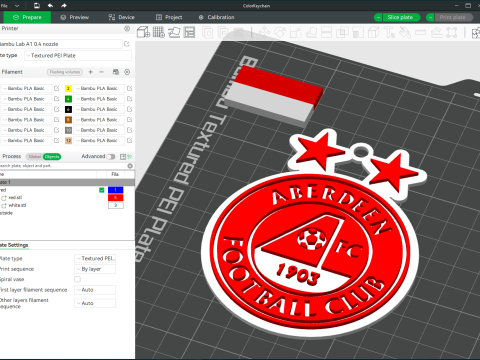Open First layer filament sequence dropdown
The width and height of the screenshot is (480, 360).
pos(95,290)
